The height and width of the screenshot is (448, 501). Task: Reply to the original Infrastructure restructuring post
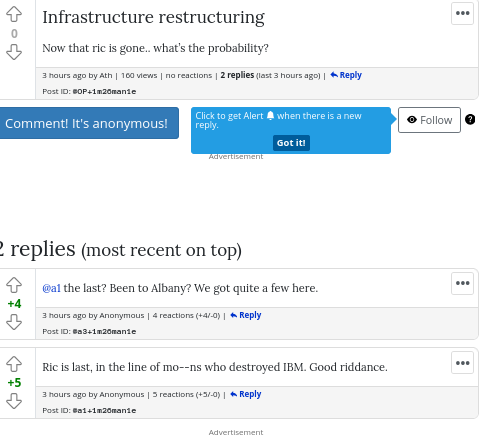(x=346, y=75)
